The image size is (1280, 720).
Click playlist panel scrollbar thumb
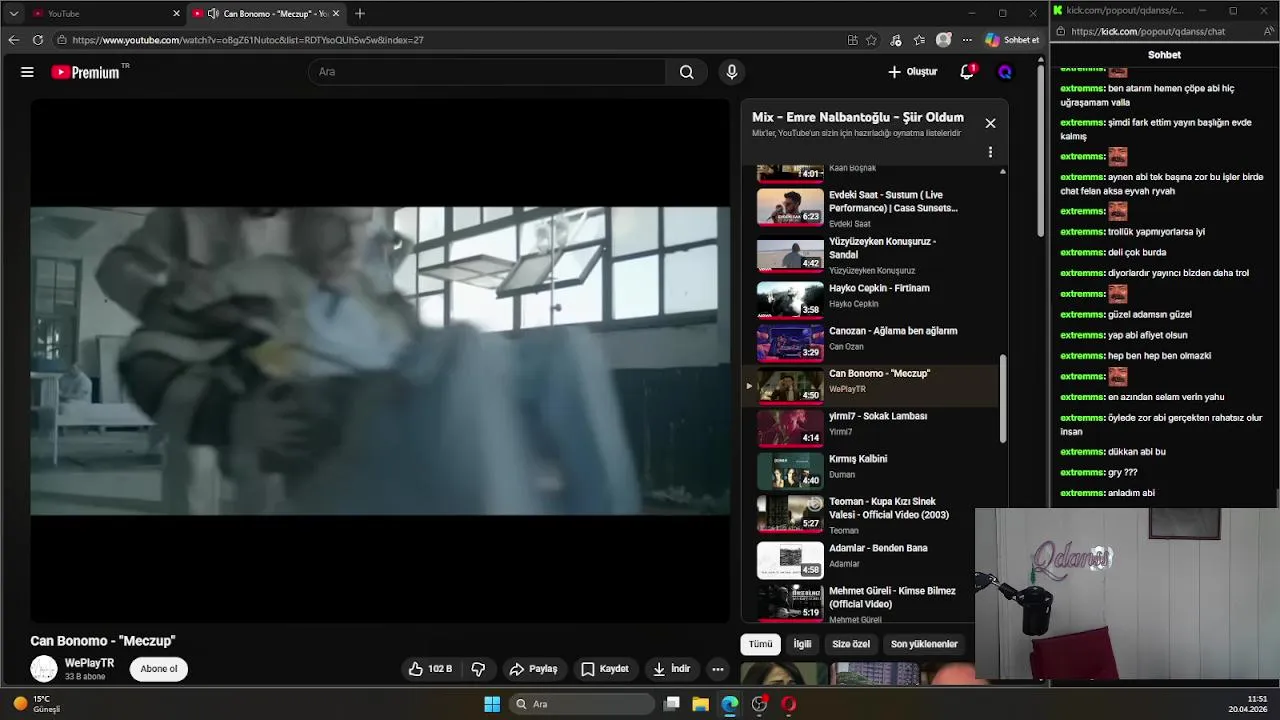point(1002,400)
